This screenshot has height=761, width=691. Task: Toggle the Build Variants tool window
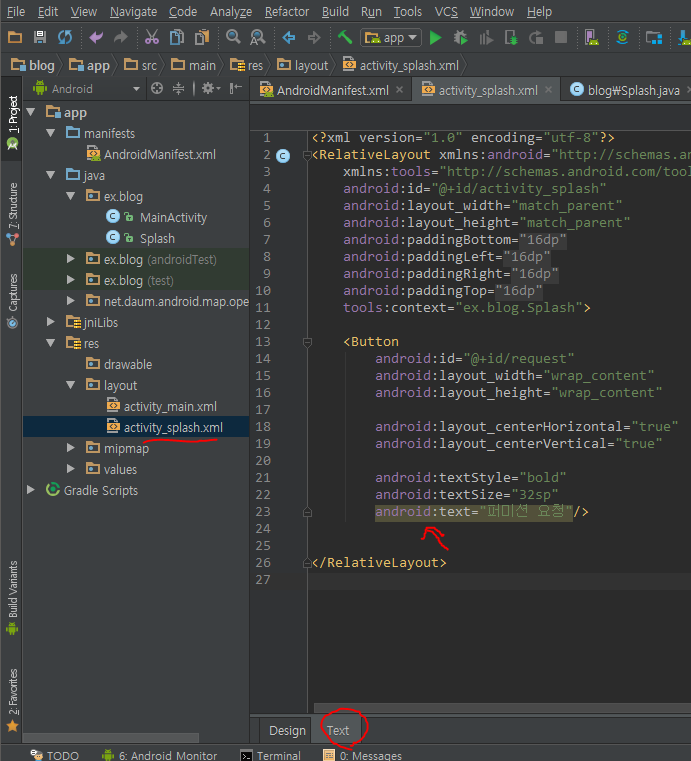tap(12, 597)
